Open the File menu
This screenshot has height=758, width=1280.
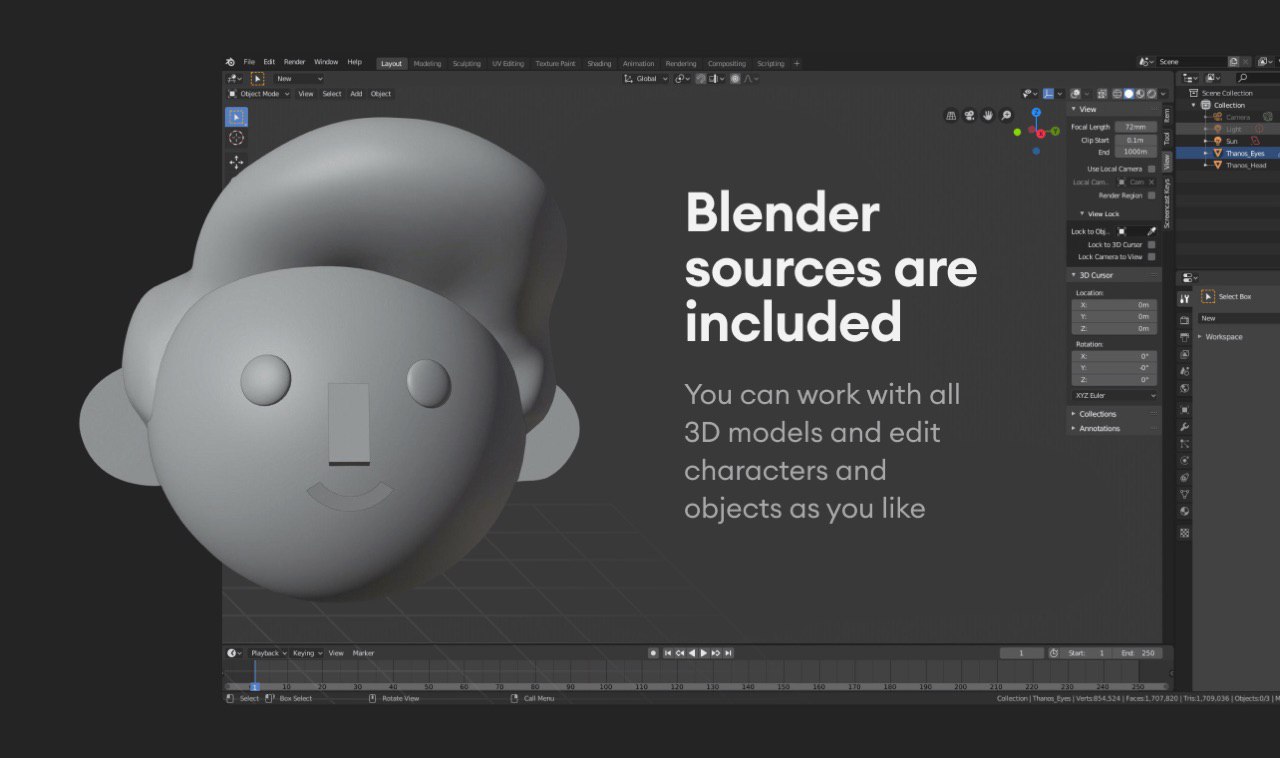click(x=249, y=62)
